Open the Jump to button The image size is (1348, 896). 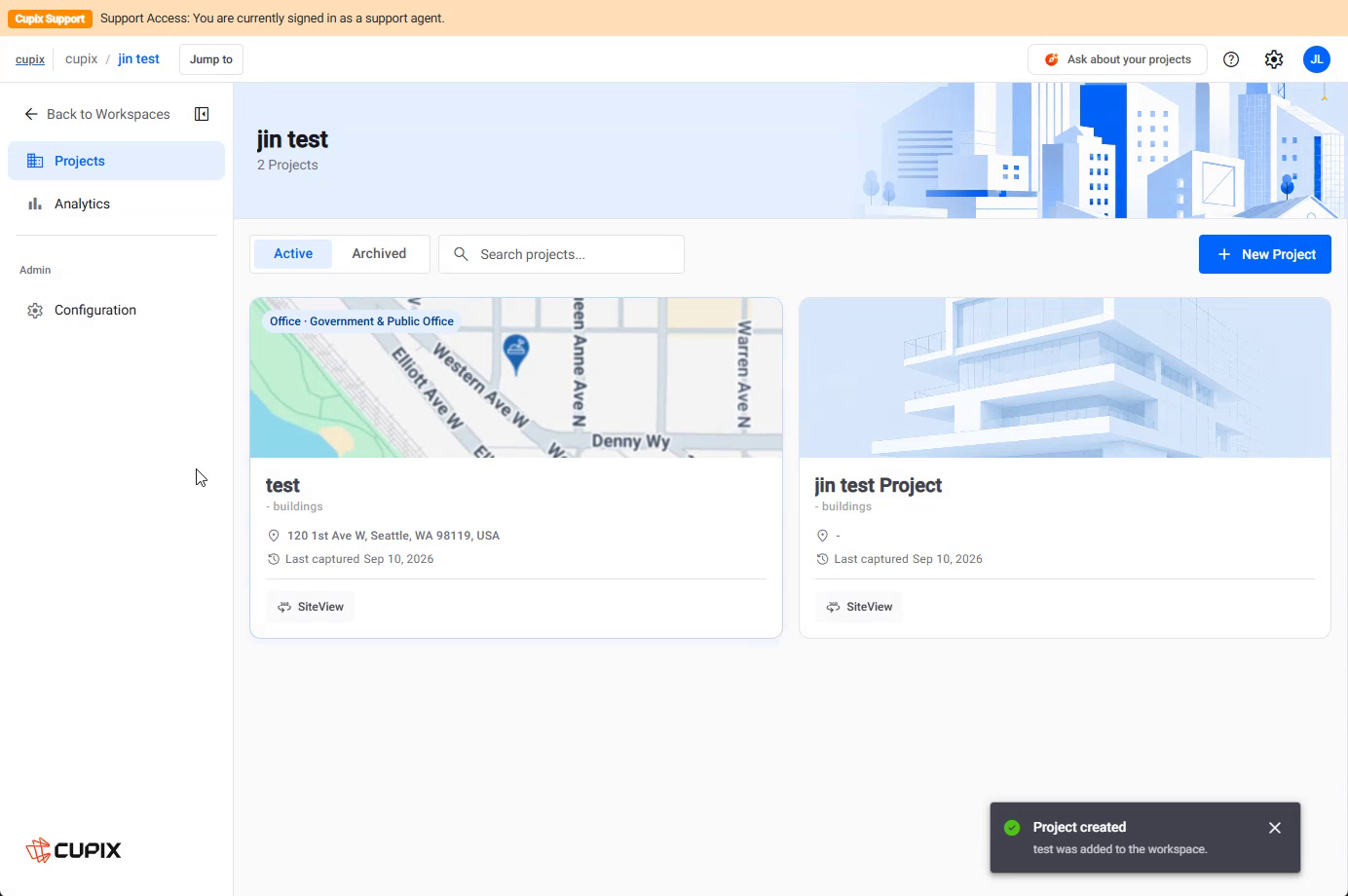click(x=211, y=59)
